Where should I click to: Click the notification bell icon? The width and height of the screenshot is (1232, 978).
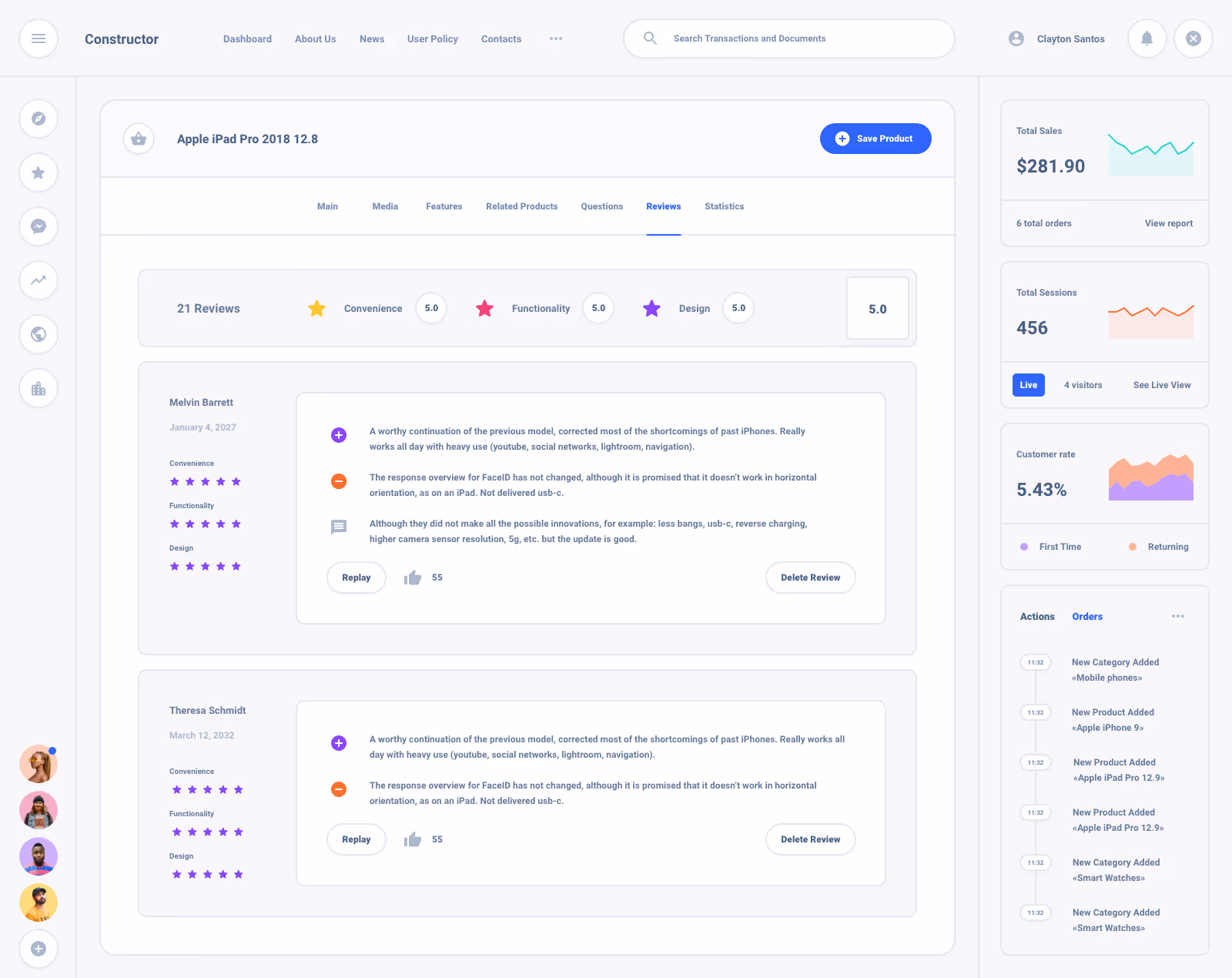pyautogui.click(x=1147, y=39)
